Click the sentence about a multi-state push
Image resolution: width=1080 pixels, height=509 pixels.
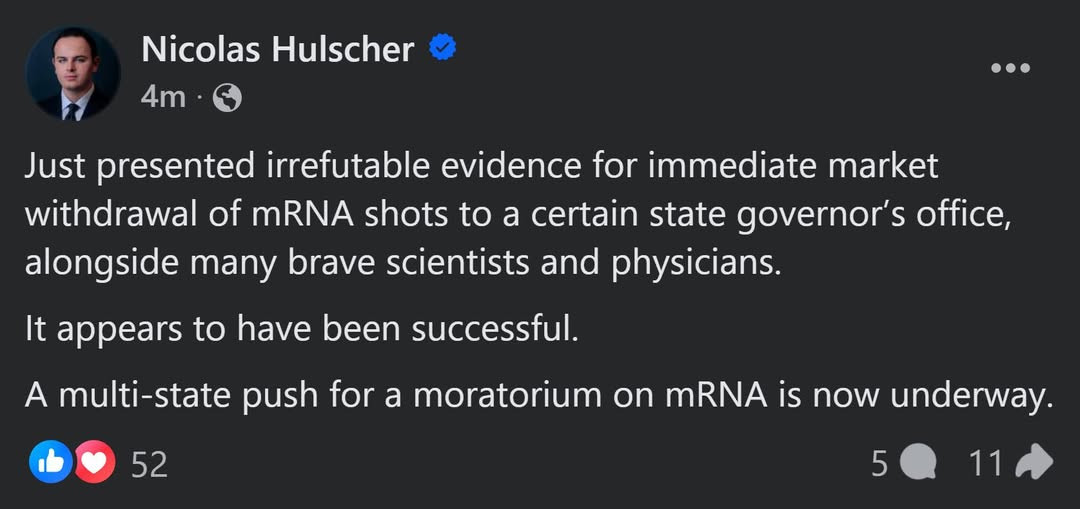pyautogui.click(x=540, y=397)
